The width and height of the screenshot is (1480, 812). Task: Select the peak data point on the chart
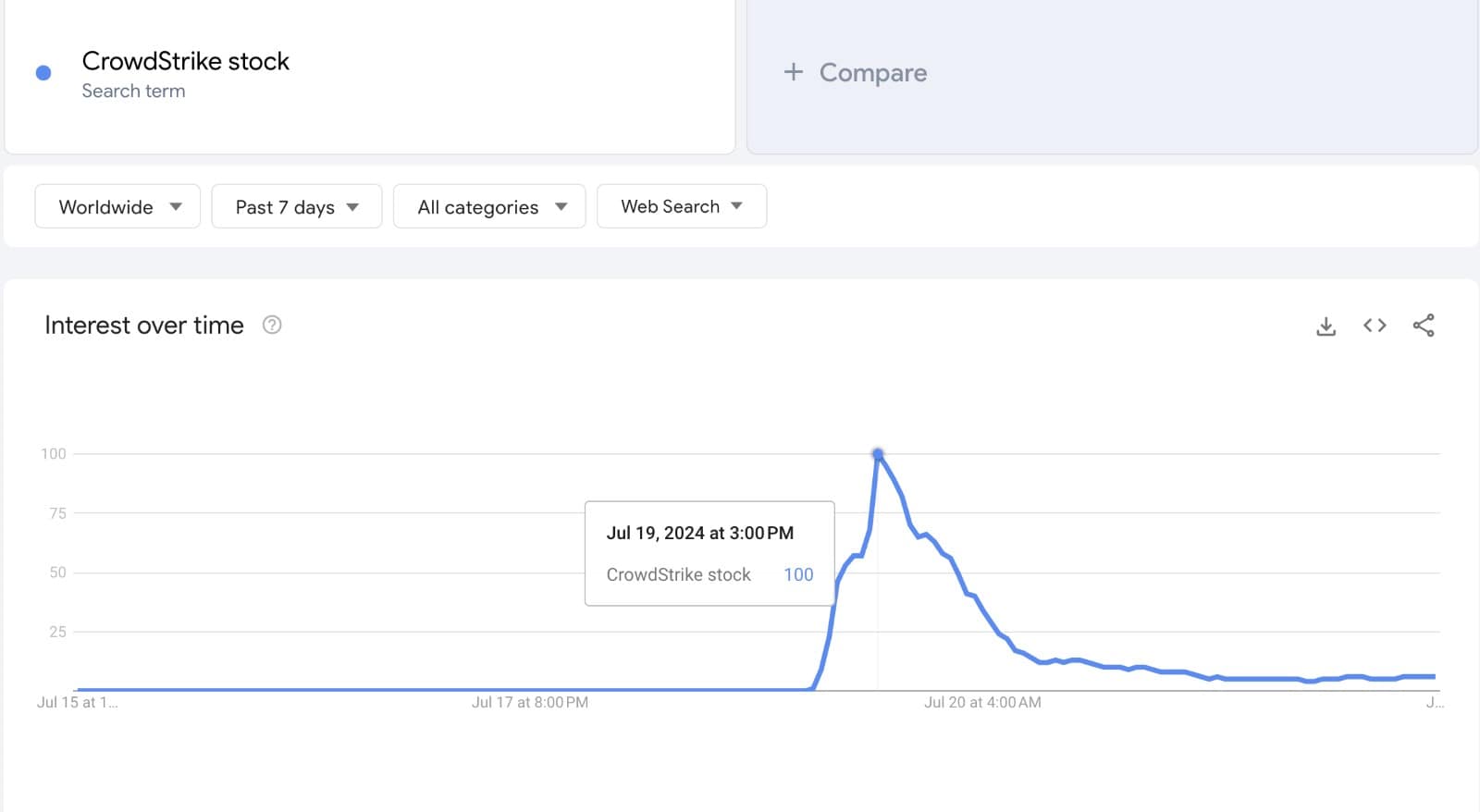click(x=878, y=454)
